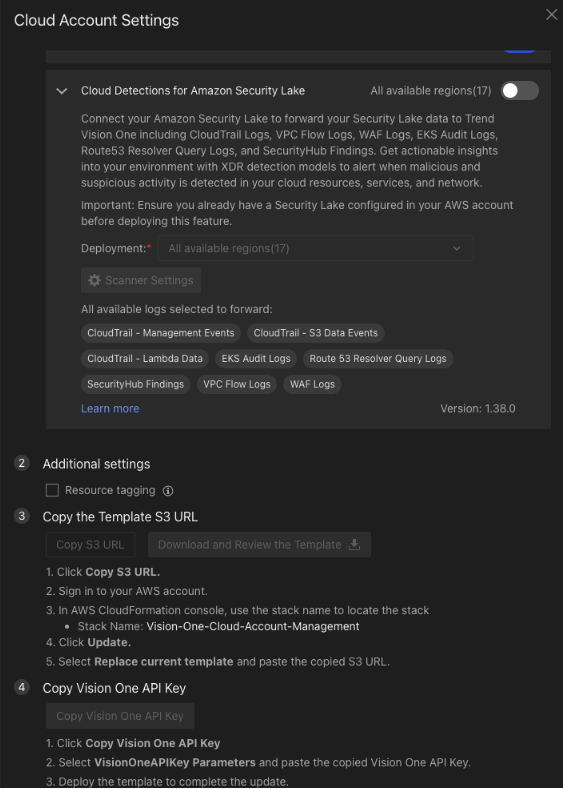The height and width of the screenshot is (789, 563).
Task: Click the download icon on the template button
Action: coord(354,544)
